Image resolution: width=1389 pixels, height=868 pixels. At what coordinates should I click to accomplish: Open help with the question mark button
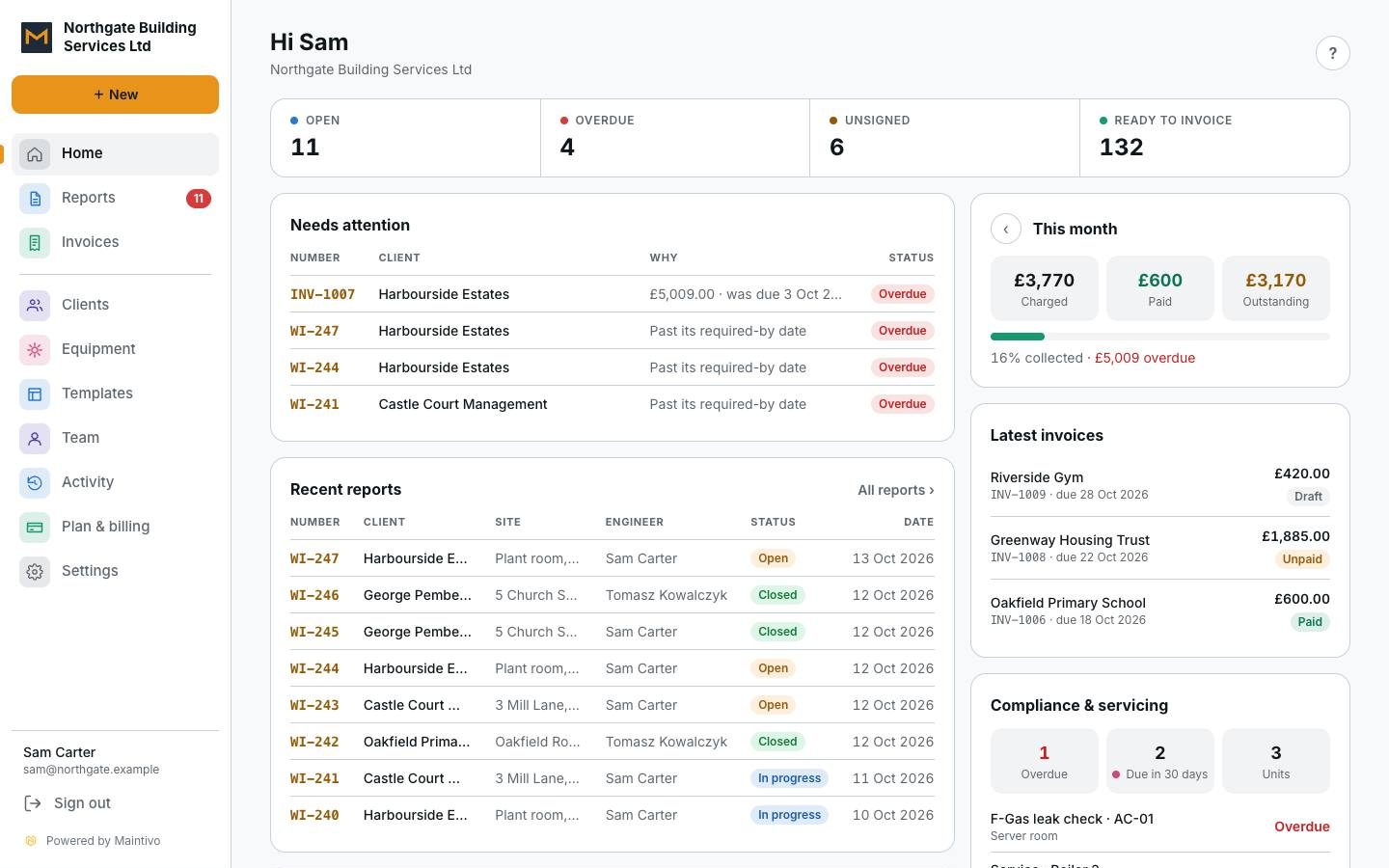click(x=1332, y=53)
